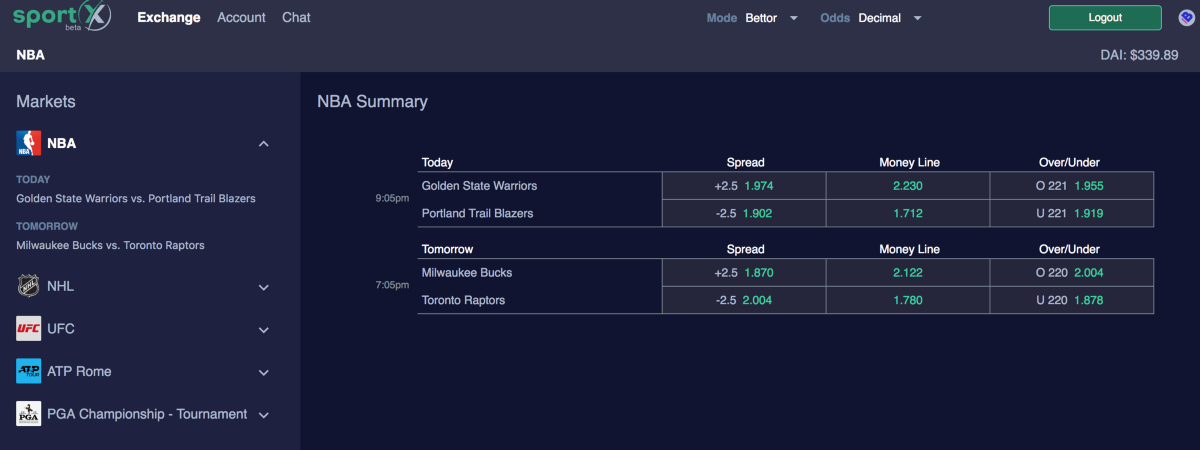Click the NBA title in the header bar
The height and width of the screenshot is (450, 1200).
[30, 55]
